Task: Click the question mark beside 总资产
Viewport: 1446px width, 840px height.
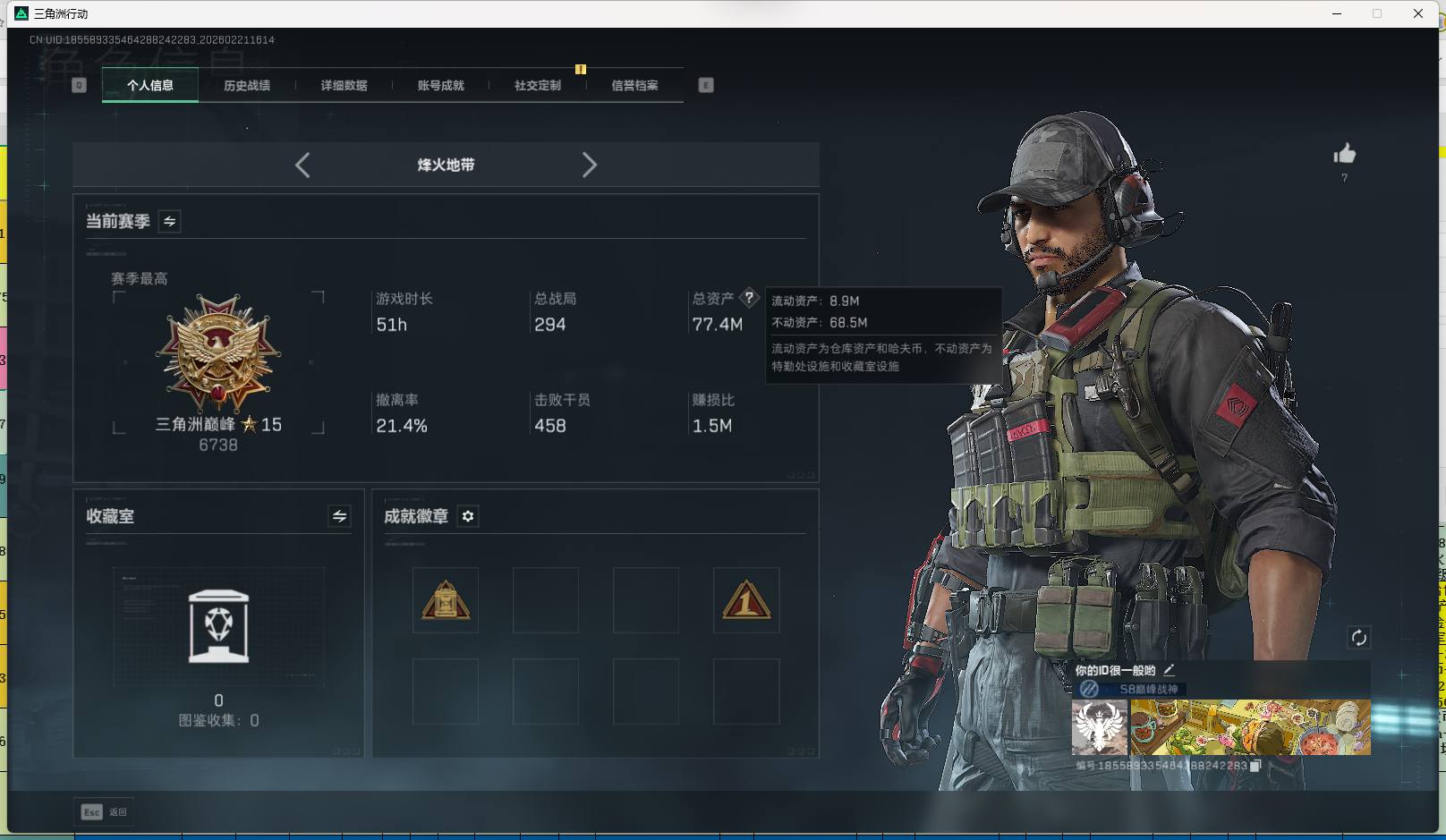Action: pos(750,298)
